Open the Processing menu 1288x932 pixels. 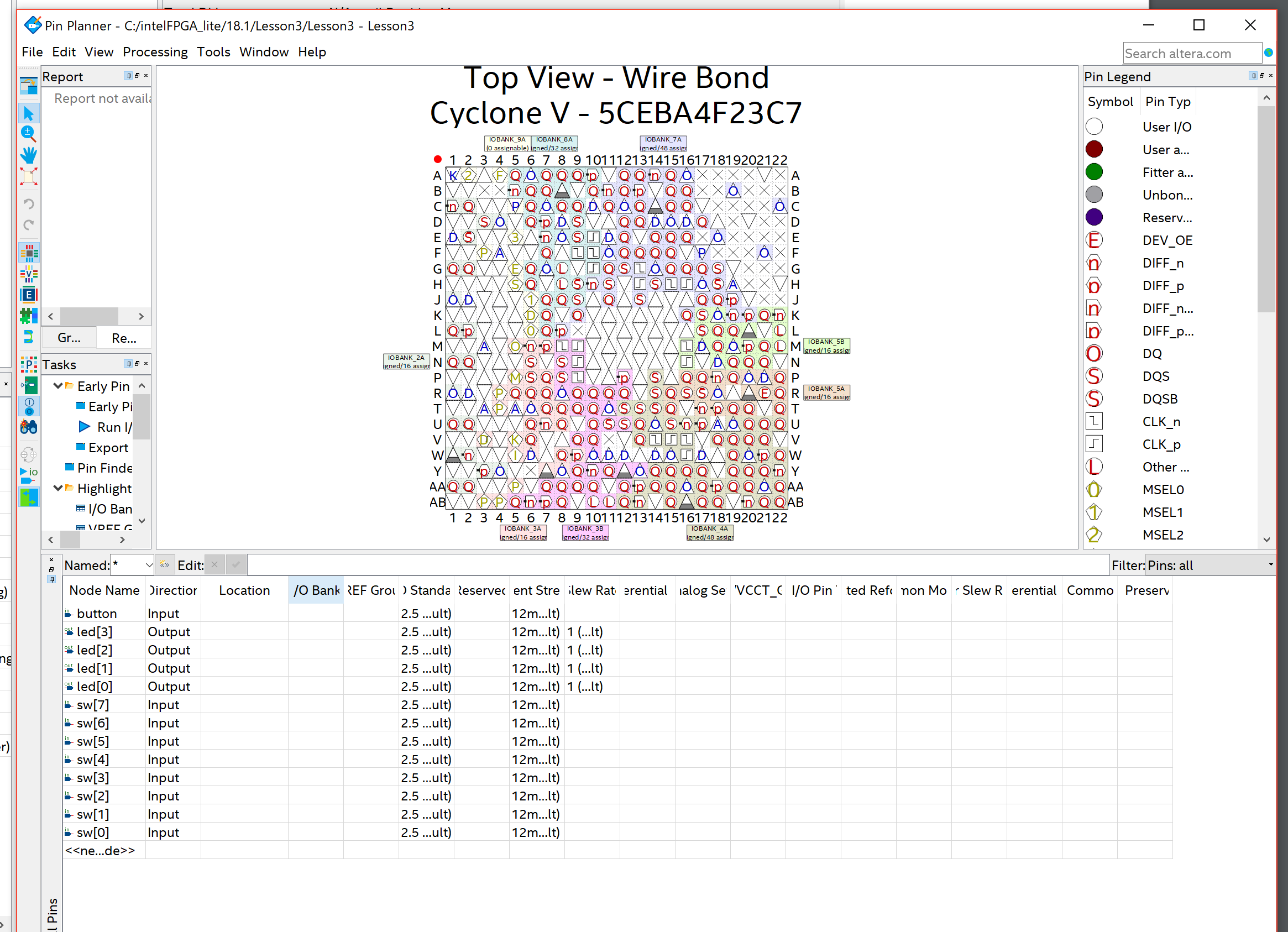pos(155,51)
